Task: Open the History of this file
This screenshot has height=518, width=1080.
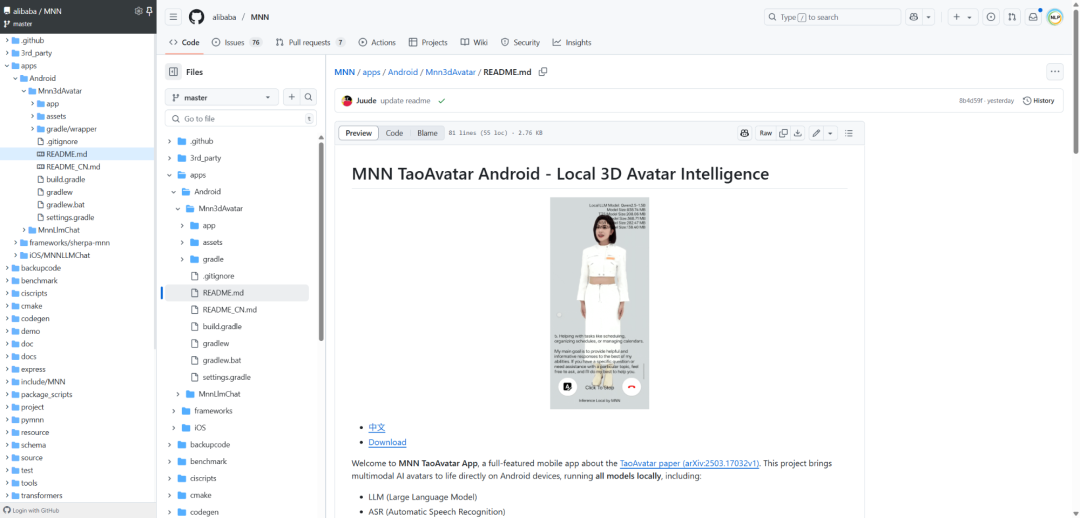Action: [x=1039, y=101]
